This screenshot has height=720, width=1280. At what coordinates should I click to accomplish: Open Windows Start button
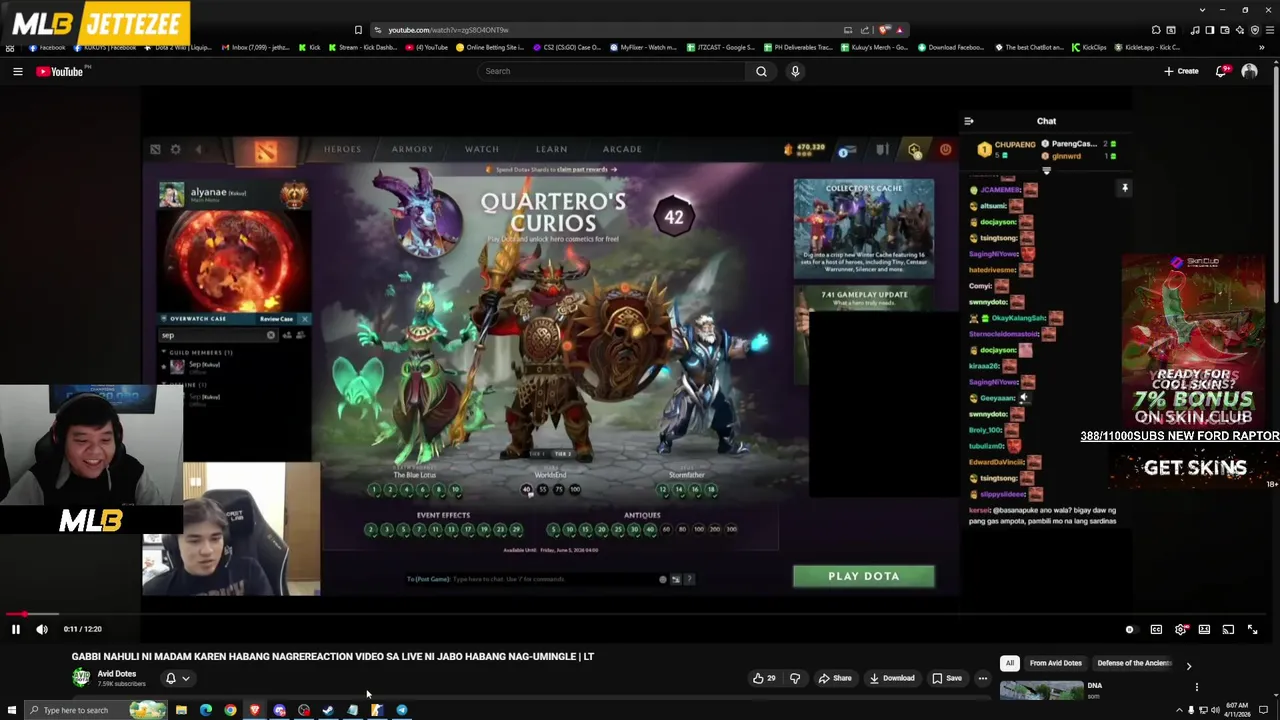12,710
